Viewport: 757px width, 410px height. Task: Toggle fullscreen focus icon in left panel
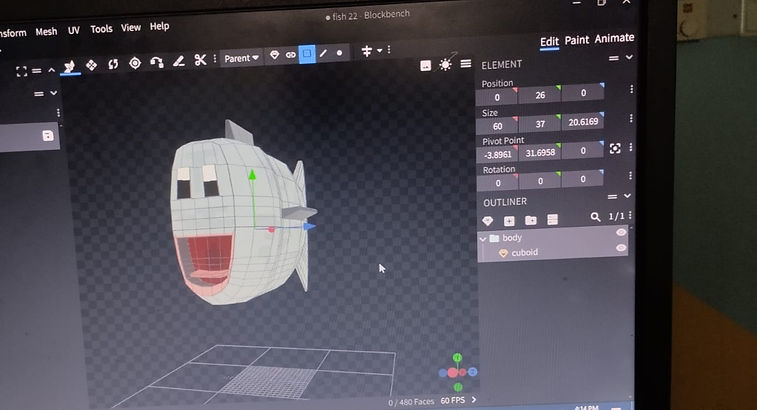point(21,72)
